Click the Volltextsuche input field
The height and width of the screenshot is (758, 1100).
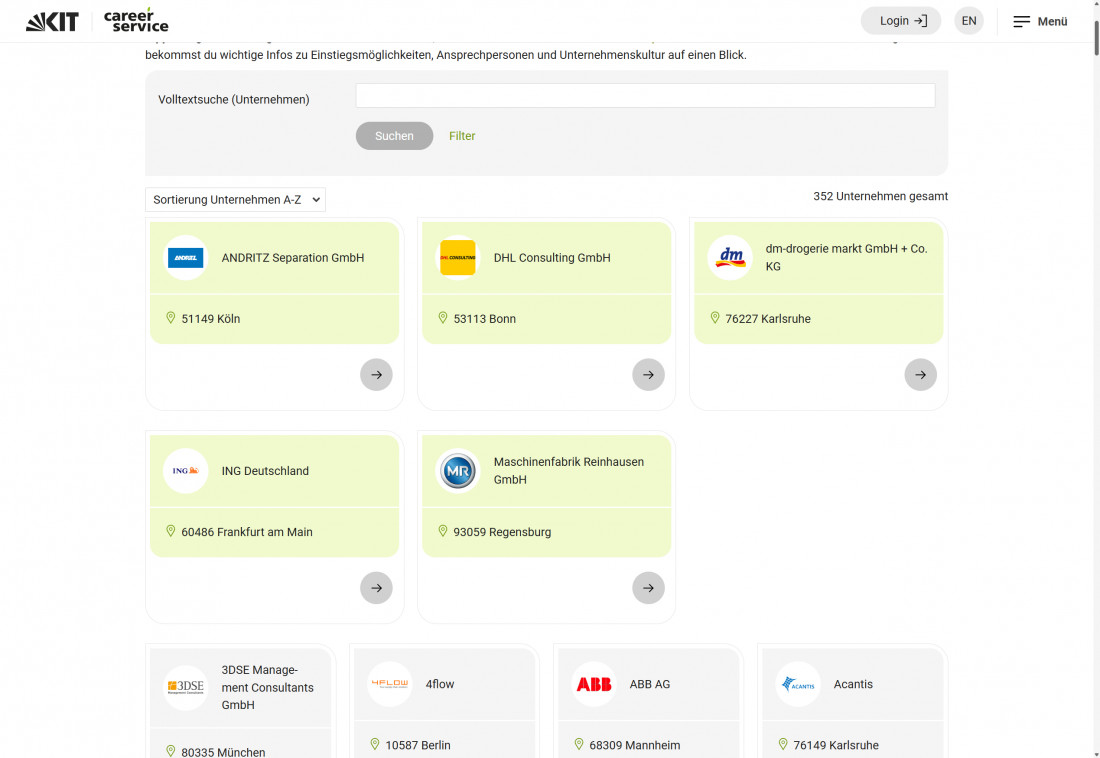pos(645,96)
